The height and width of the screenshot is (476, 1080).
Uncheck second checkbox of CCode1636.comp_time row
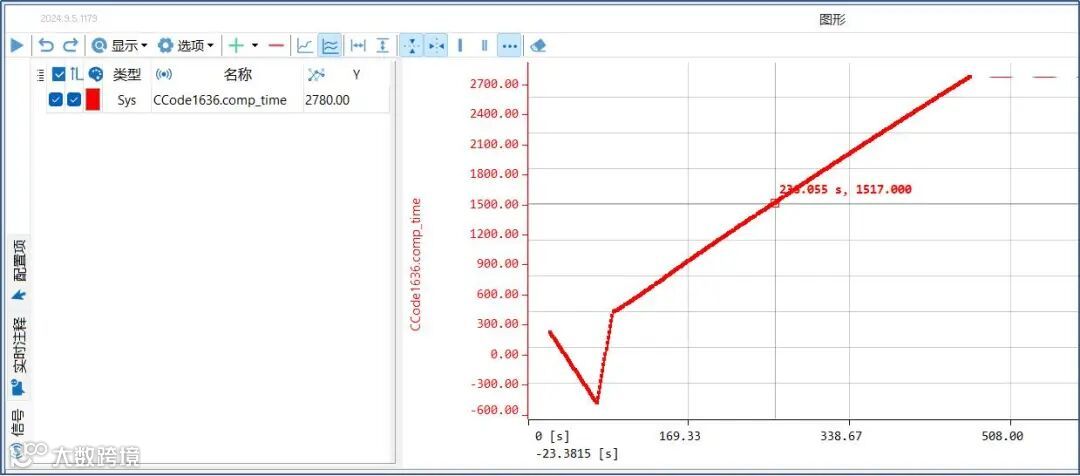click(x=74, y=100)
